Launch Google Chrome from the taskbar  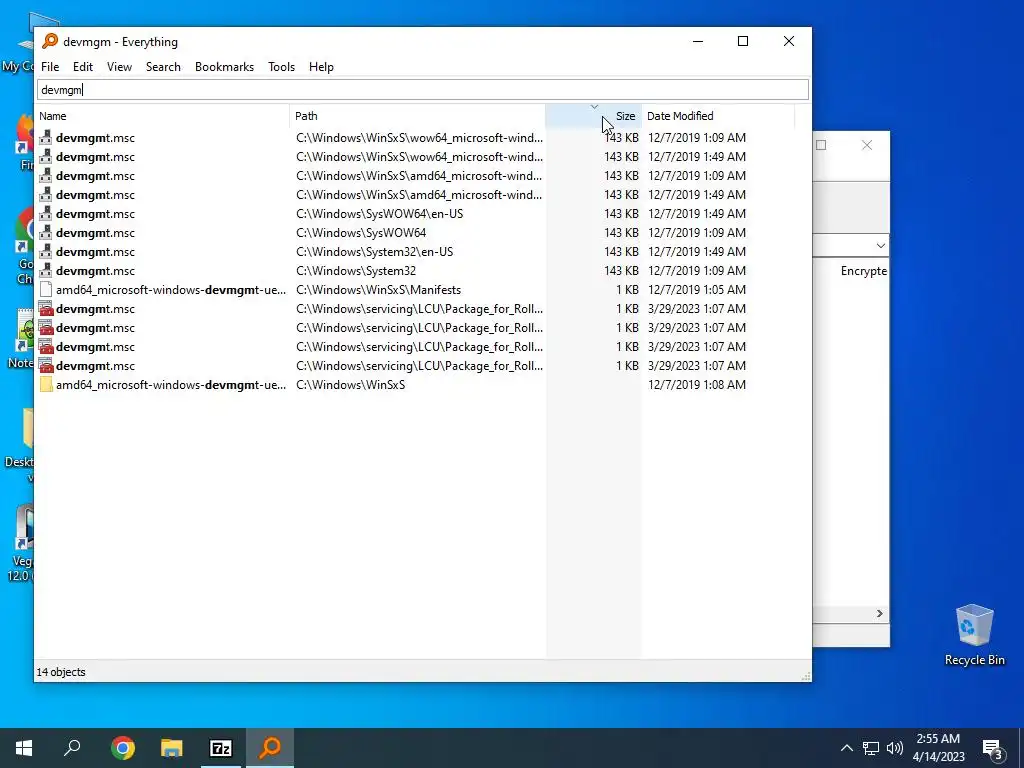[x=122, y=748]
